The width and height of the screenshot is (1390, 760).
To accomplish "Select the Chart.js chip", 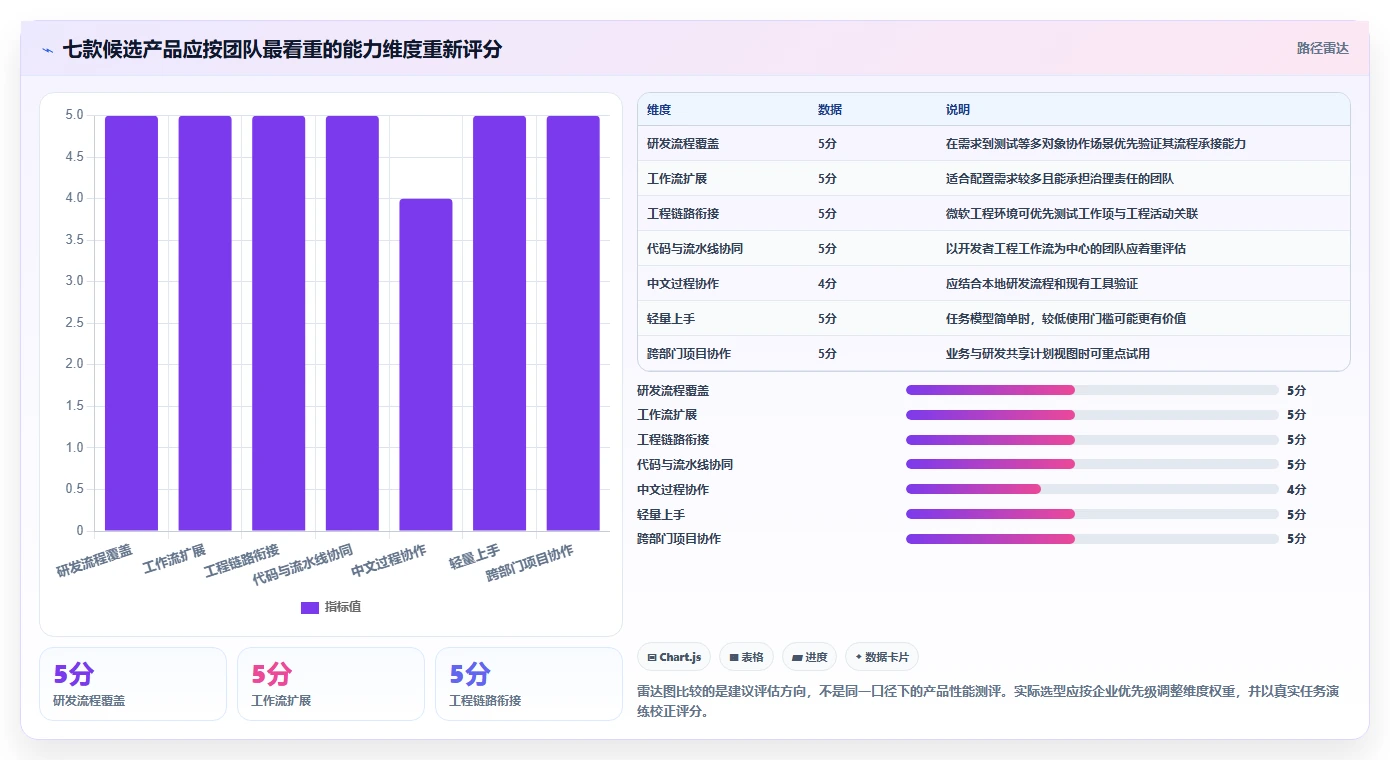I will [x=674, y=657].
